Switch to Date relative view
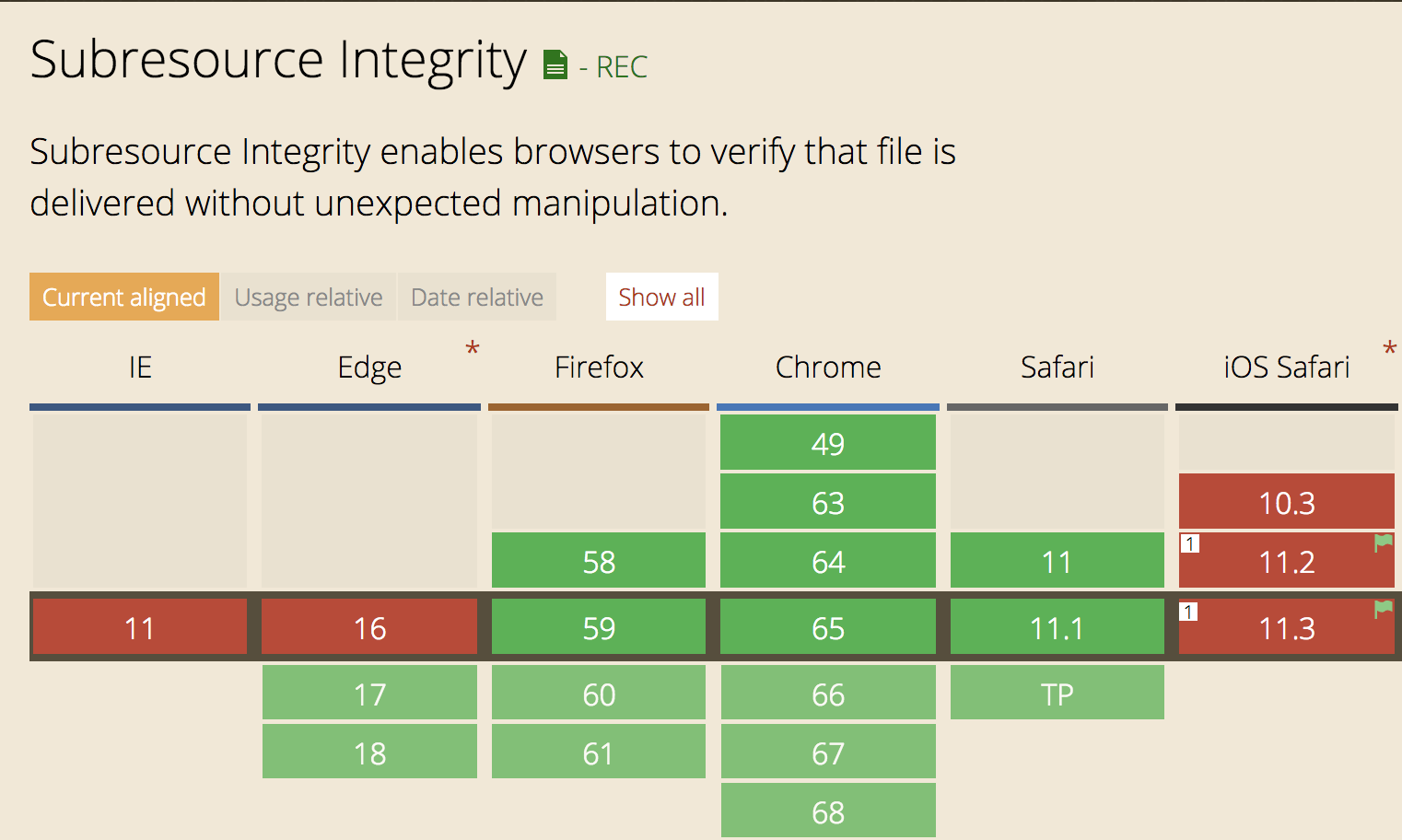This screenshot has height=840, width=1402. coord(477,297)
